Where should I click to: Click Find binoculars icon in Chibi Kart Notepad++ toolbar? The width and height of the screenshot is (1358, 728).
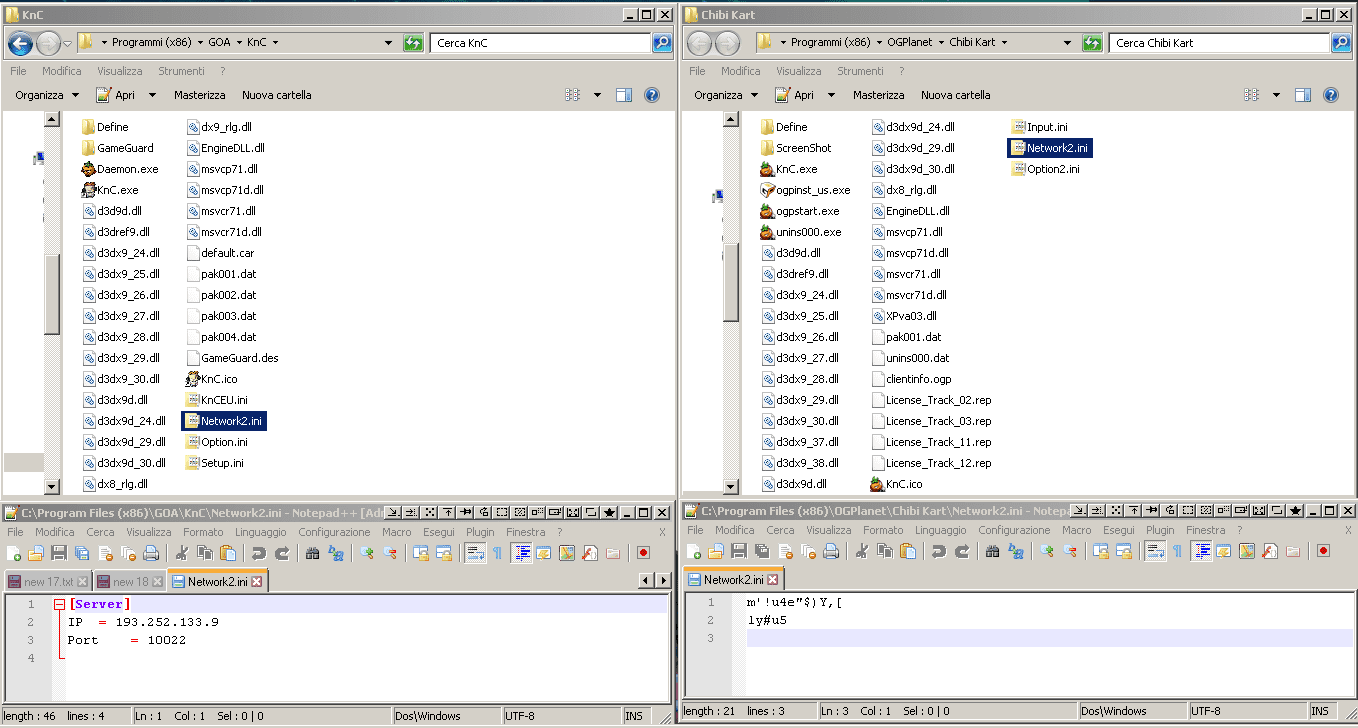click(x=993, y=552)
